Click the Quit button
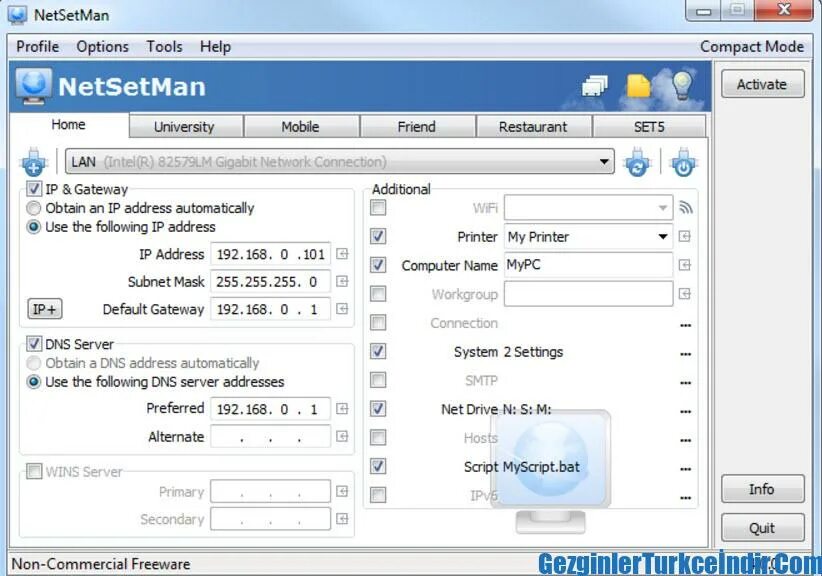Screen dimensions: 822x576 click(762, 527)
